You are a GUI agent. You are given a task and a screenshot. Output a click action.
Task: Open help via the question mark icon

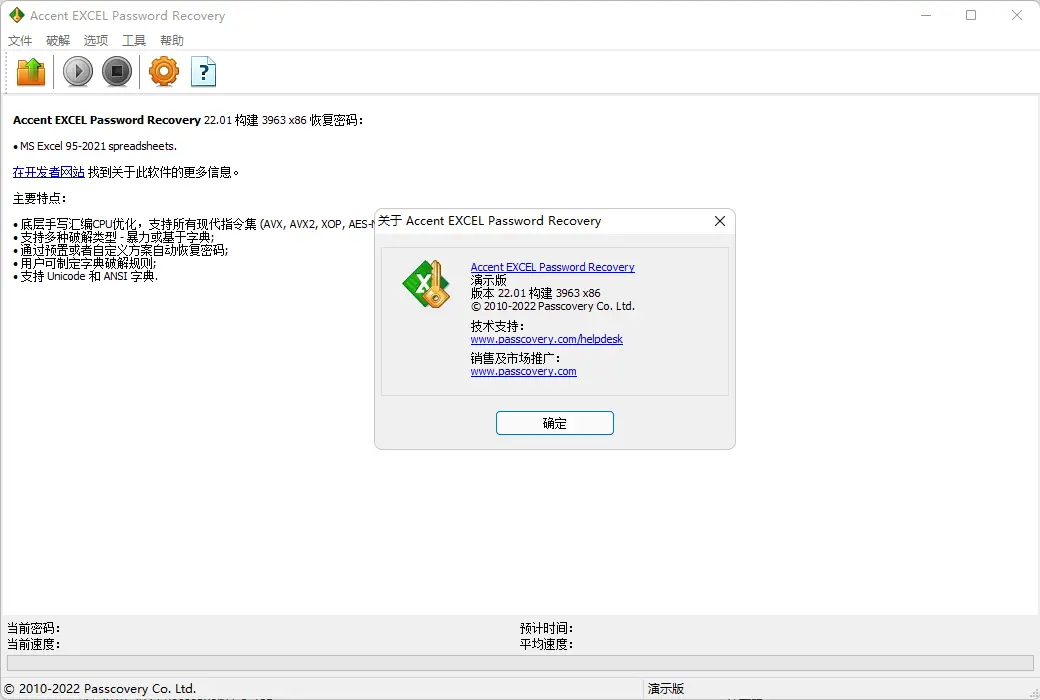pos(204,72)
